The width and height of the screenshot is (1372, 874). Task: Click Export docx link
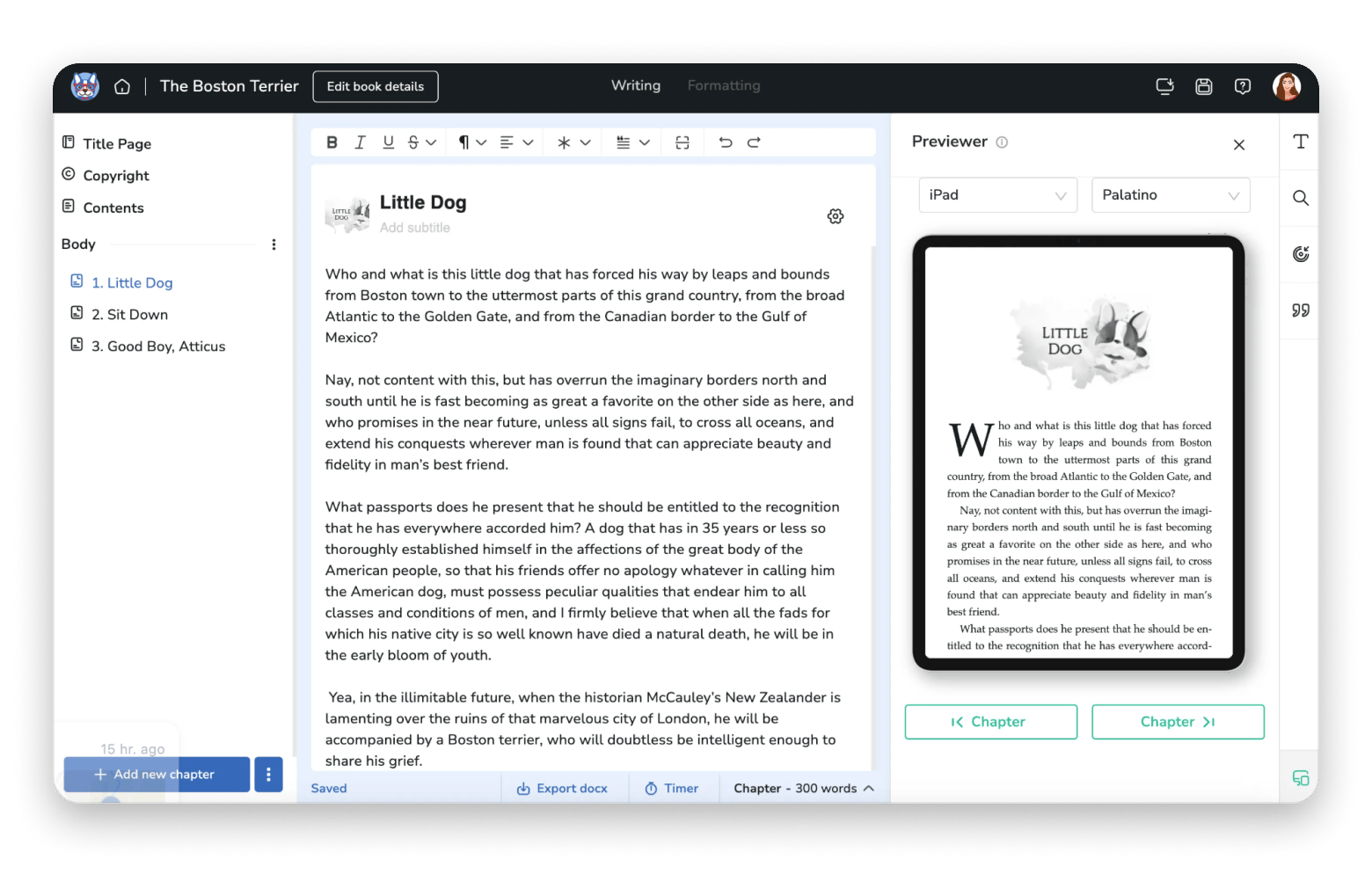[x=563, y=788]
